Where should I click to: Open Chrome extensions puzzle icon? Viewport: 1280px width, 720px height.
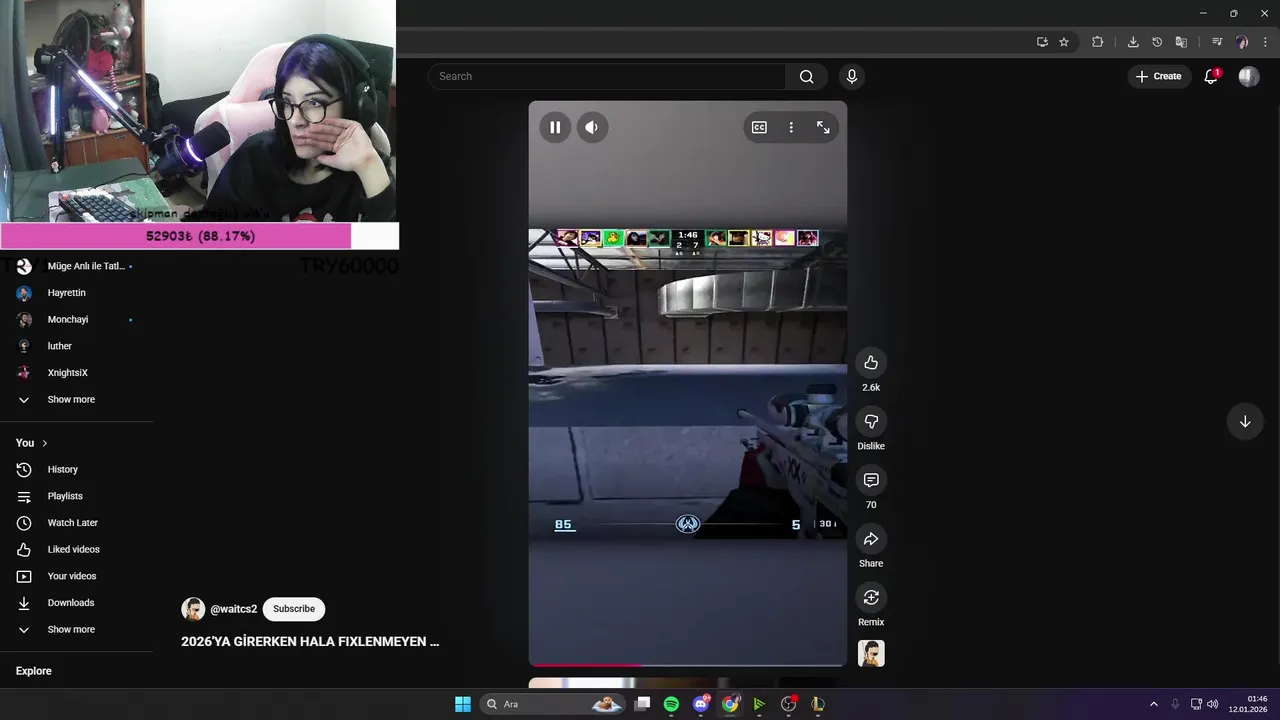(x=1097, y=42)
